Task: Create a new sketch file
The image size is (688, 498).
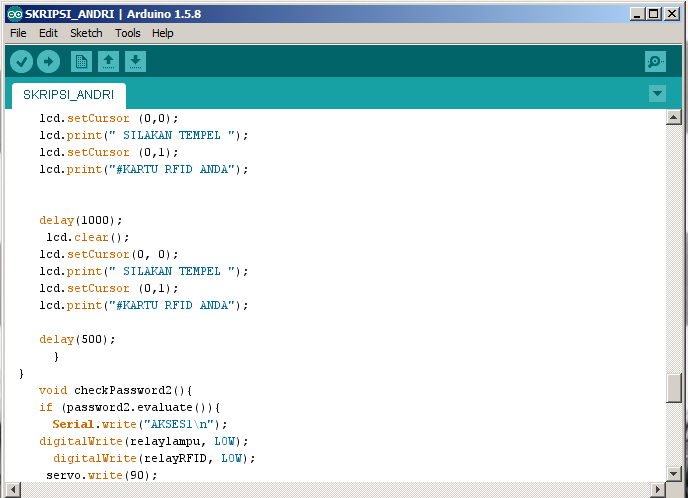Action: (x=81, y=61)
